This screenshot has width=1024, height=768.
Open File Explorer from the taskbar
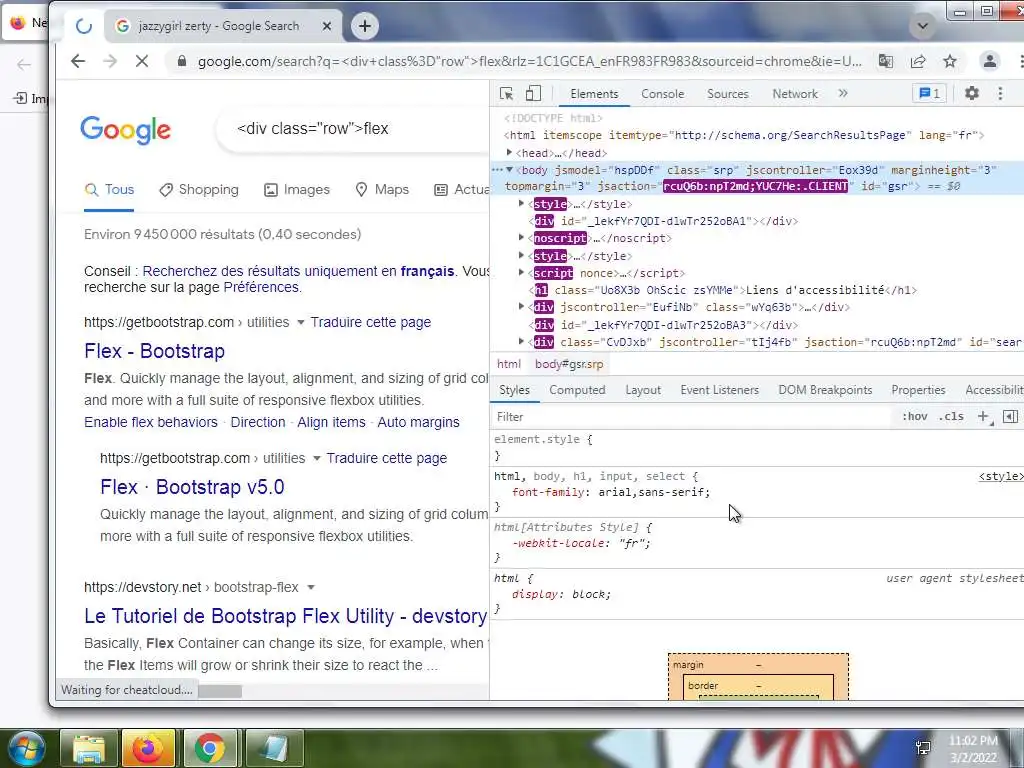click(89, 748)
